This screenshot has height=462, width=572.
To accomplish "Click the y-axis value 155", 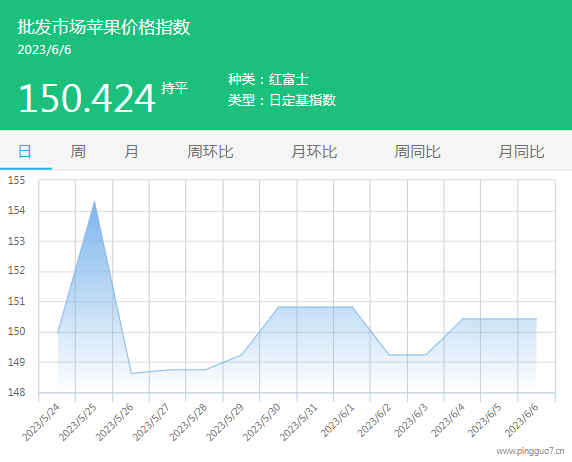I will [x=17, y=180].
